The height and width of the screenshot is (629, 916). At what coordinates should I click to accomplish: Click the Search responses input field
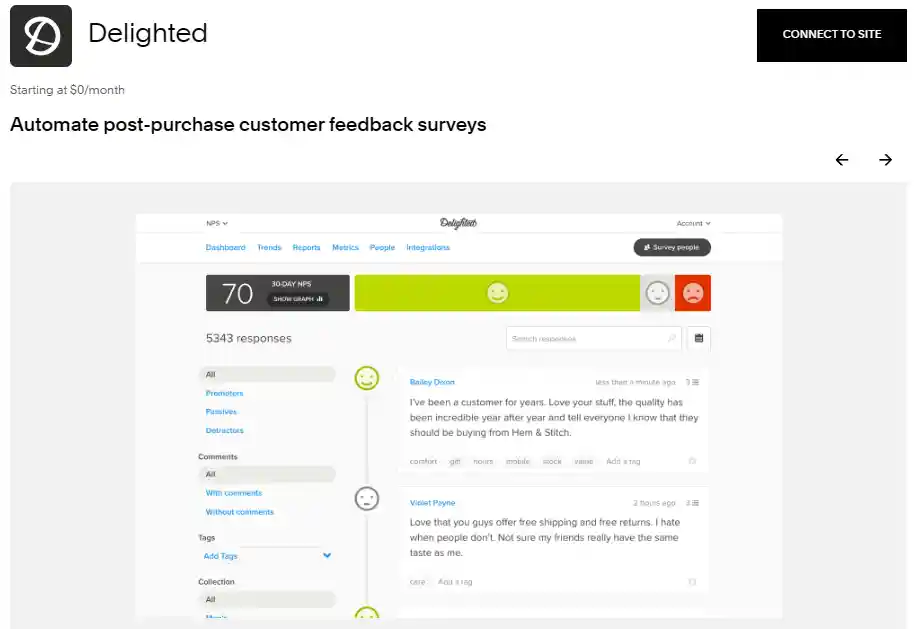(594, 338)
